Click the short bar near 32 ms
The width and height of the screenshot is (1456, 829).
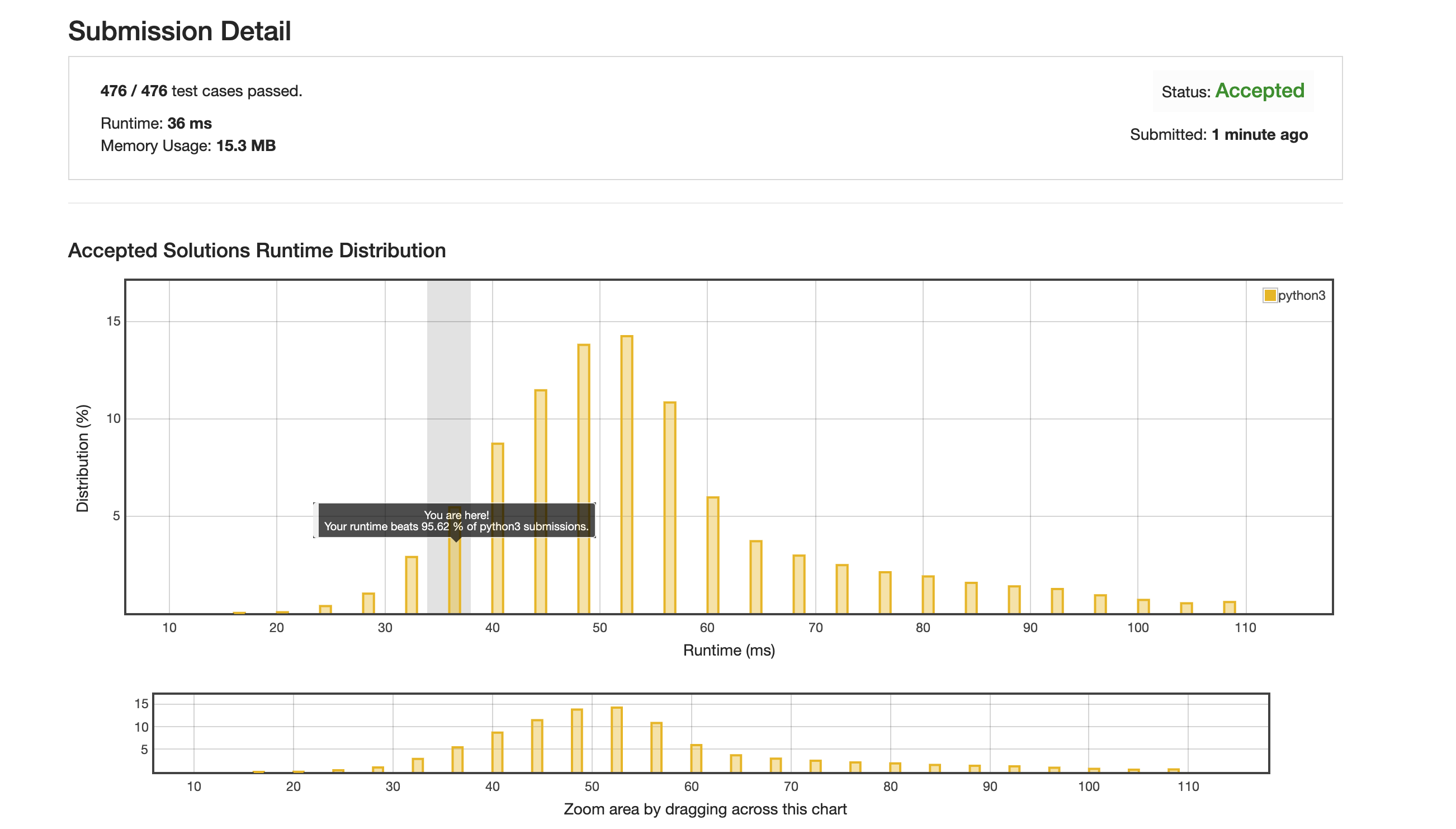pyautogui.click(x=412, y=585)
